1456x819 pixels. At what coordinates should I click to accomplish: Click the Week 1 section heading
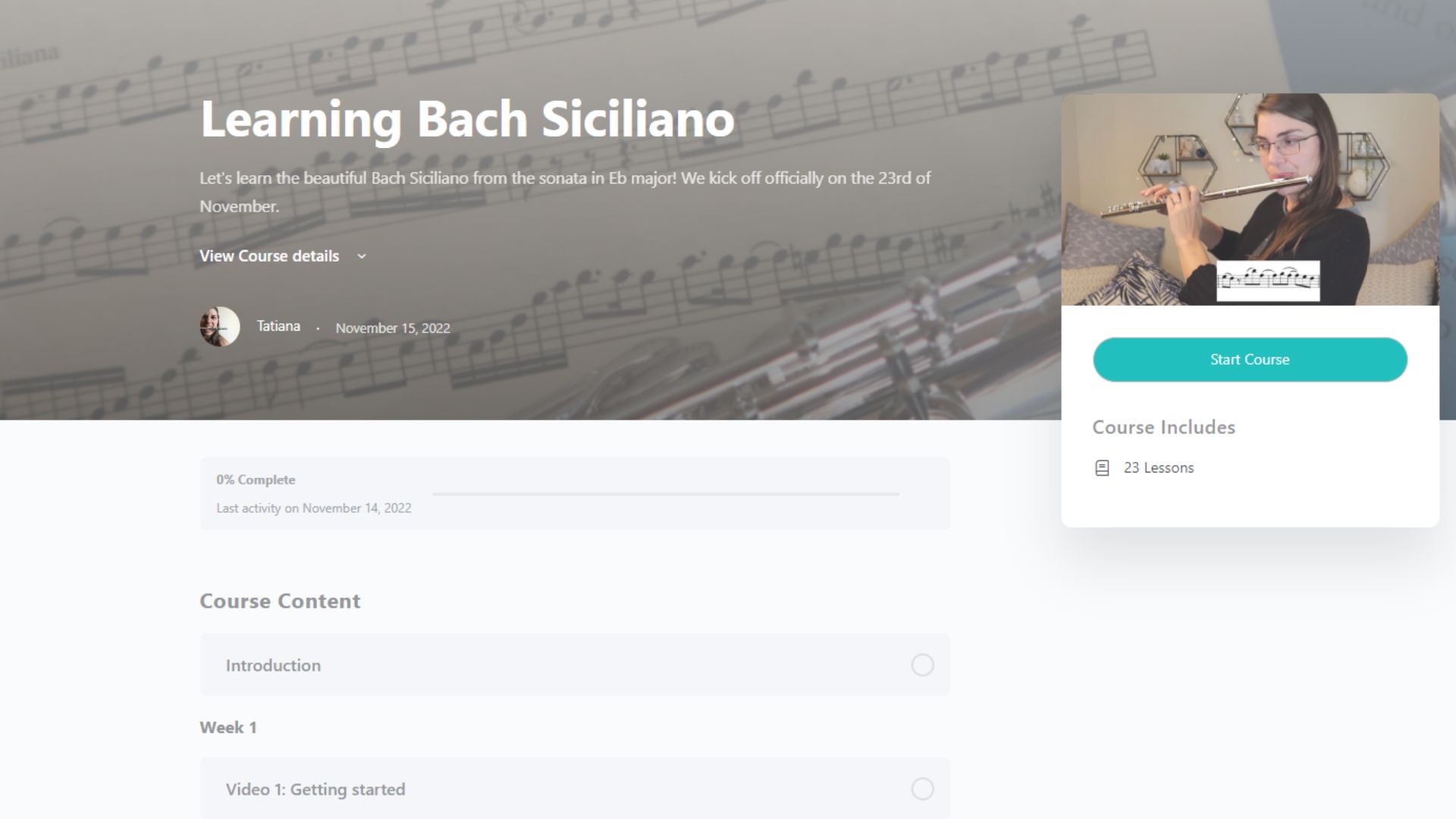(x=228, y=727)
